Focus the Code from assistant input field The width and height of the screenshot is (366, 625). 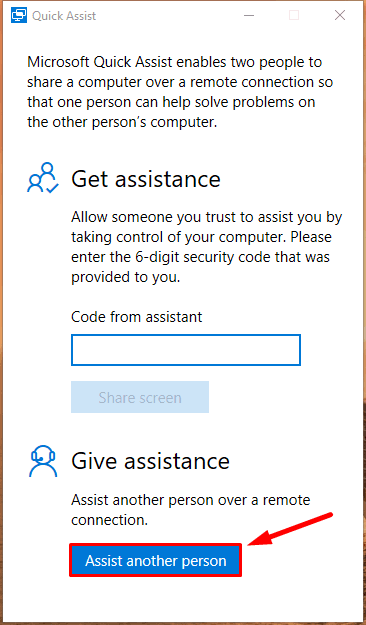tap(186, 350)
